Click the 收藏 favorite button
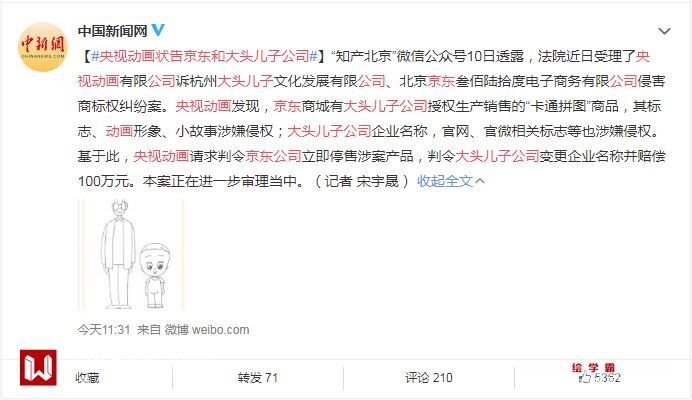 pyautogui.click(x=87, y=378)
